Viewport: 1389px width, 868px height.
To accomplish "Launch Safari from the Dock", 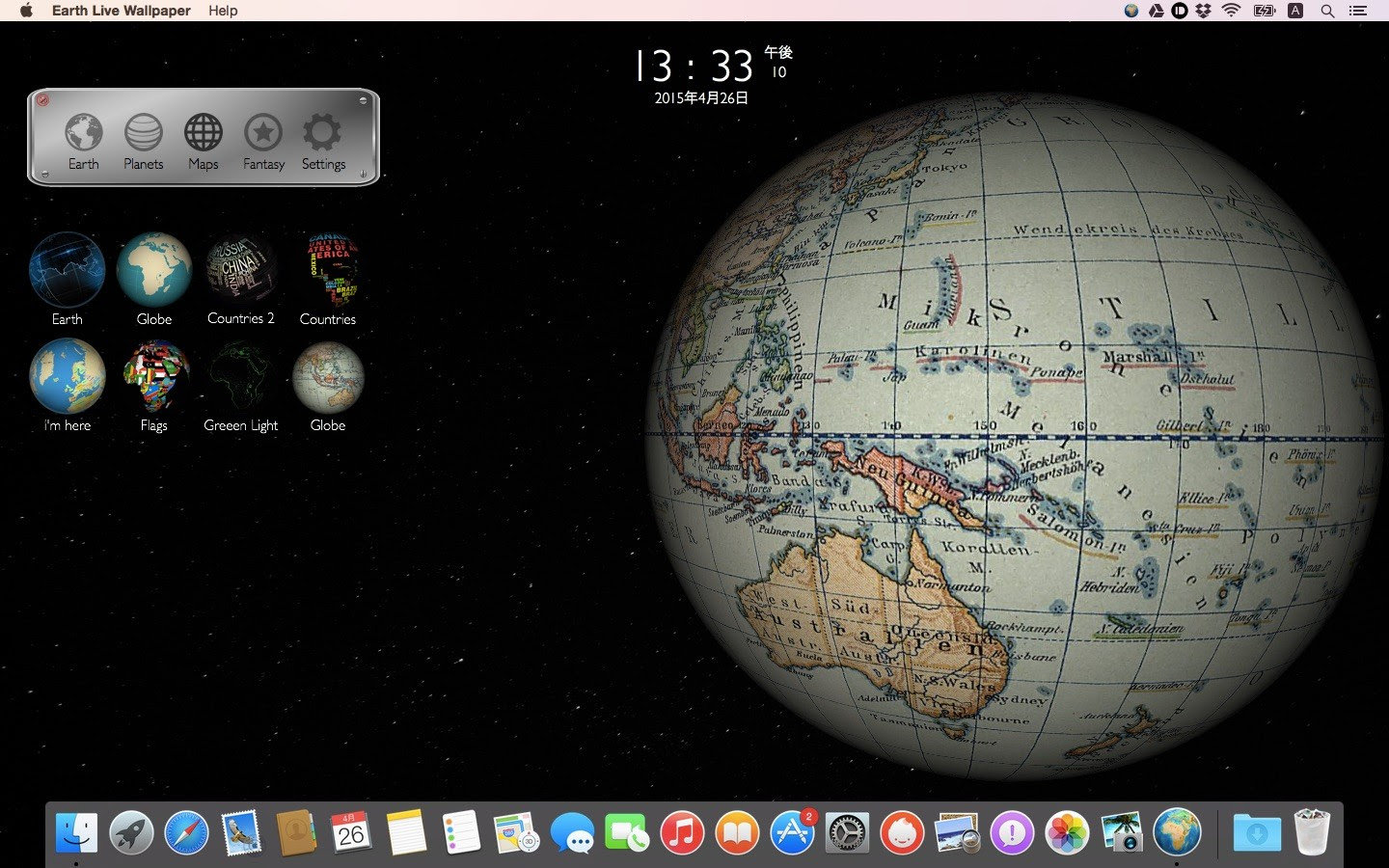I will (x=186, y=831).
